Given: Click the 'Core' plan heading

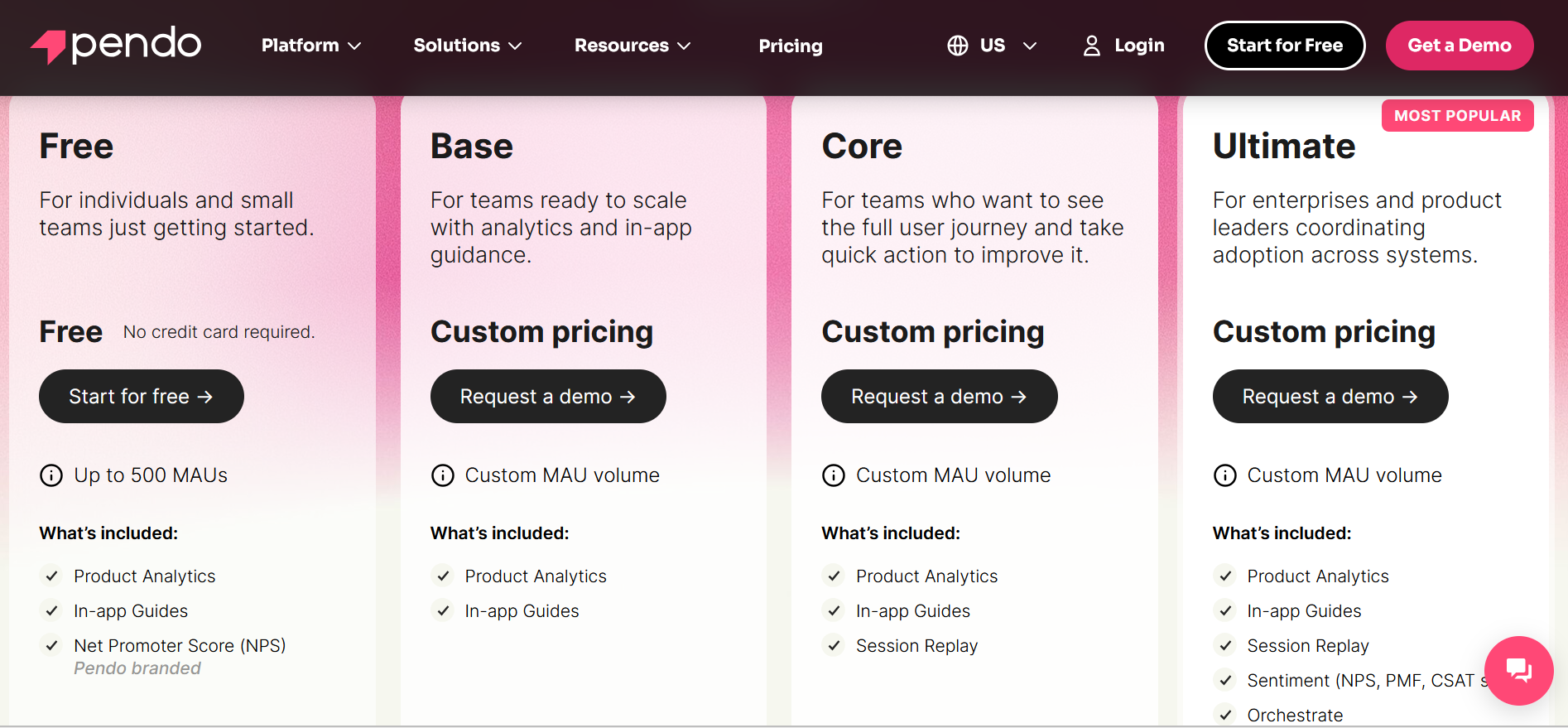Looking at the screenshot, I should (x=862, y=147).
